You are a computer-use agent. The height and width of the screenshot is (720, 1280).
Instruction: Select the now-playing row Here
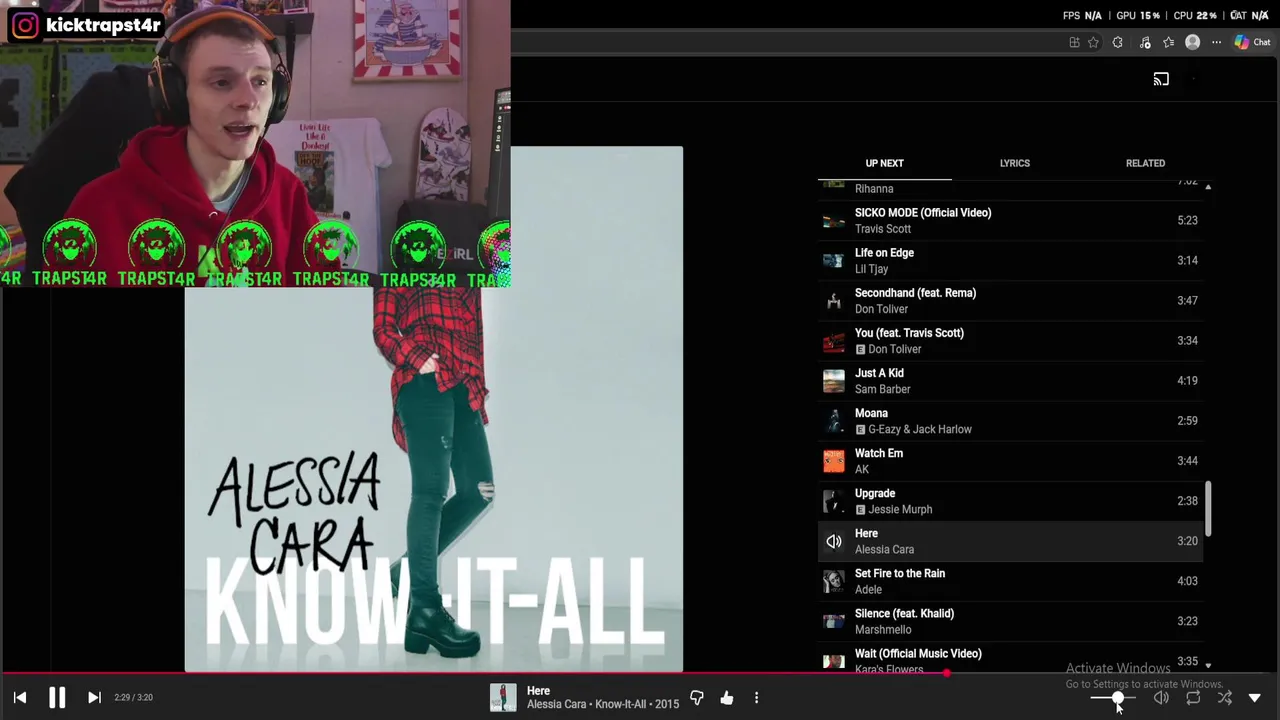click(1010, 540)
